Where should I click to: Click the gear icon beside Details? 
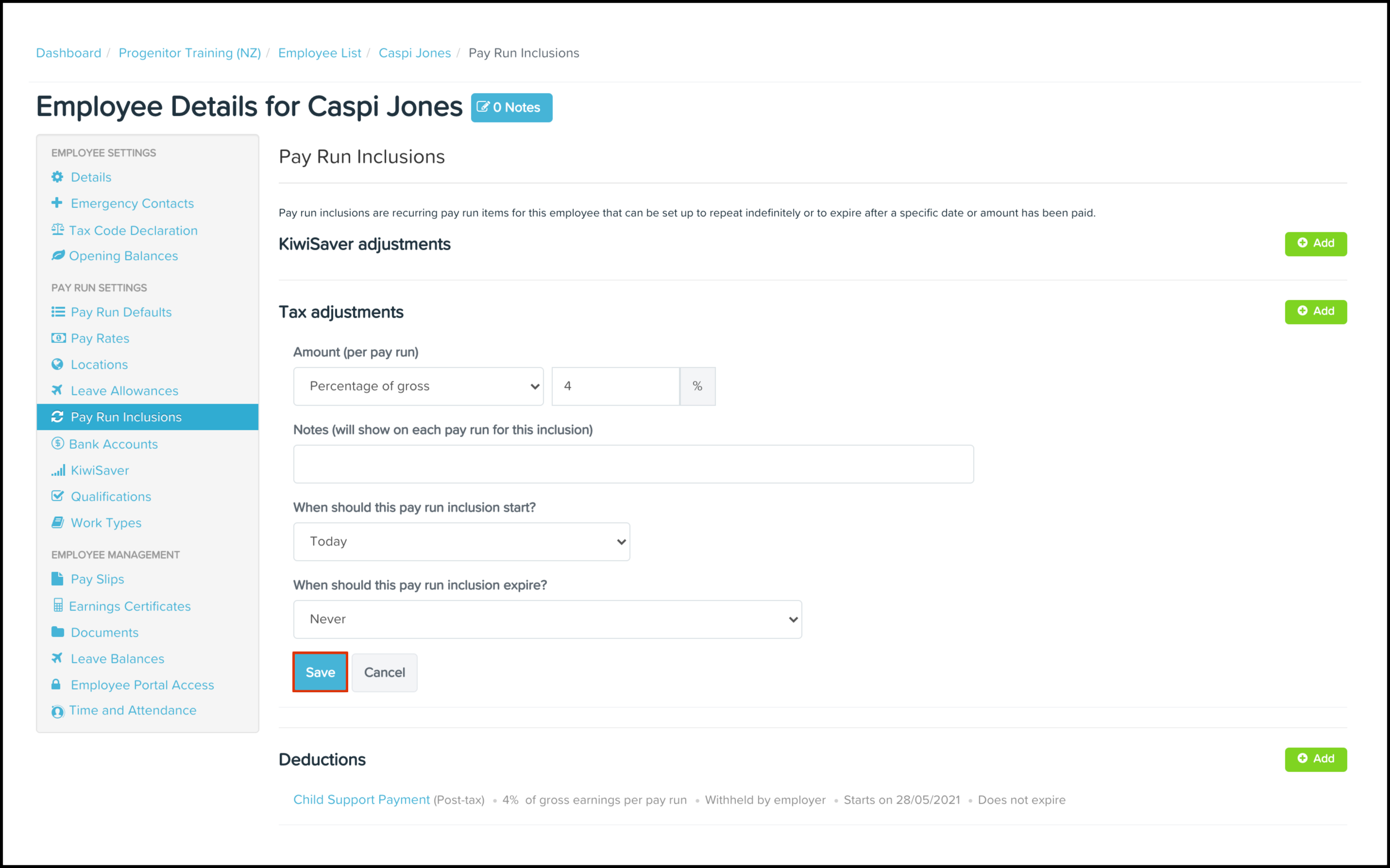click(57, 177)
